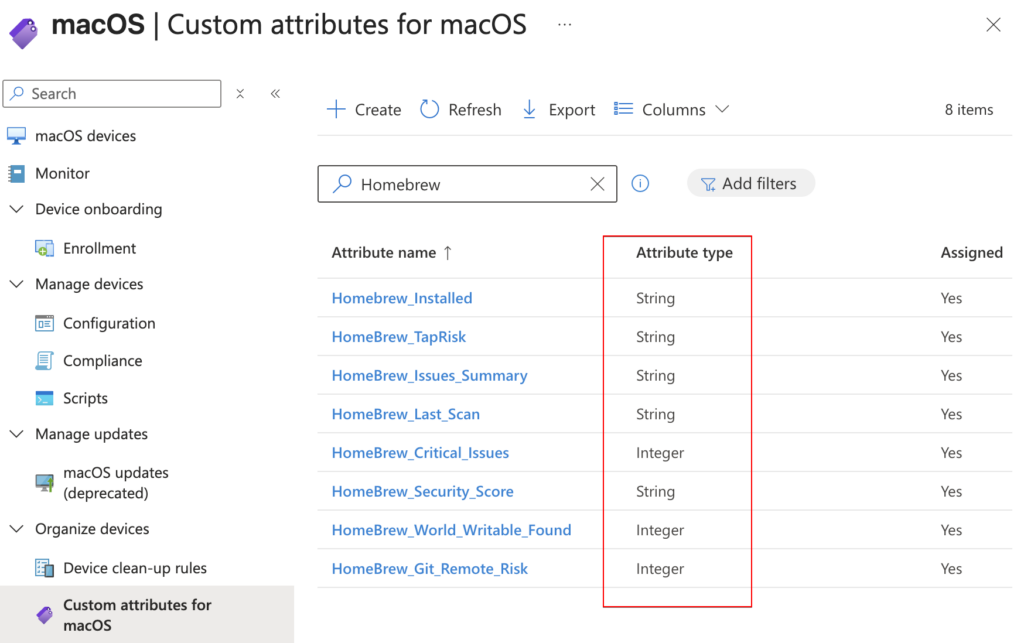The height and width of the screenshot is (643, 1024).
Task: Collapse the sidebar with the double chevron
Action: (x=277, y=92)
